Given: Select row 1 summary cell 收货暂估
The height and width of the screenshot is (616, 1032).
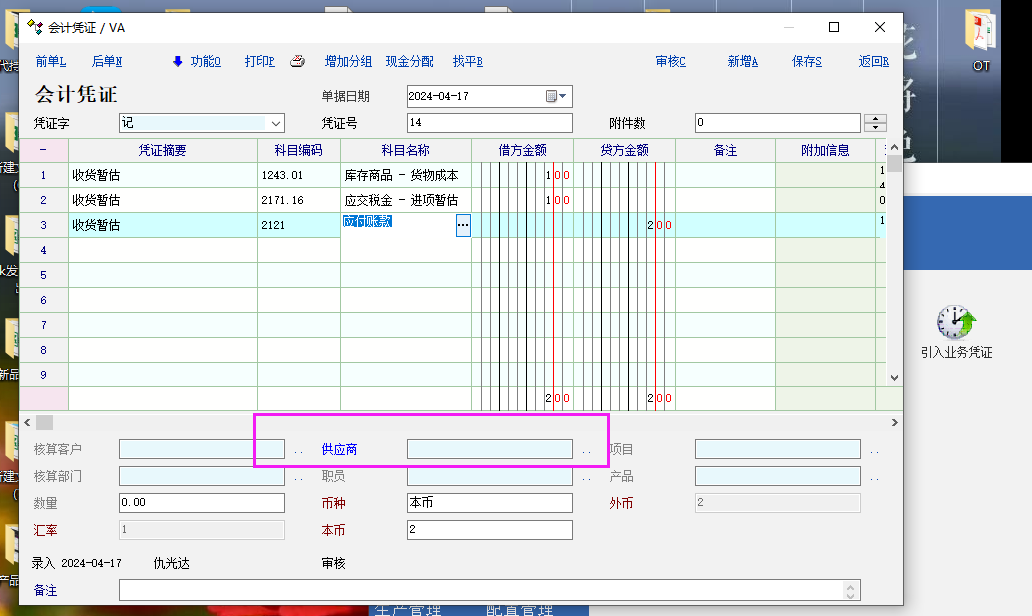Looking at the screenshot, I should (162, 175).
